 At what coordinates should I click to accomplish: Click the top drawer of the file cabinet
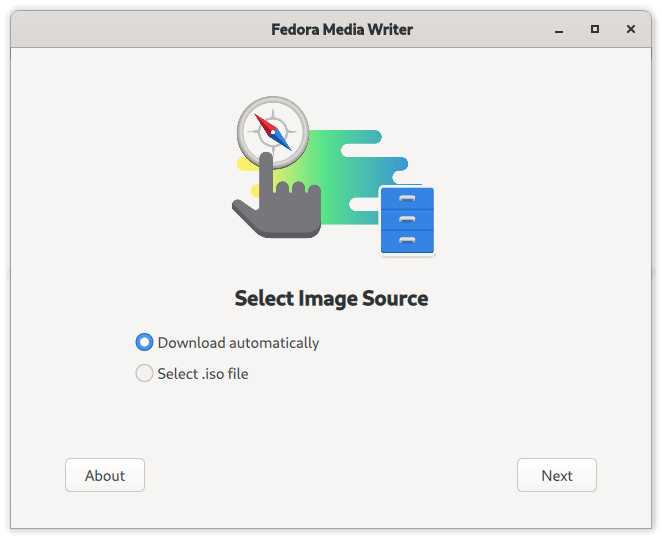coord(407,198)
